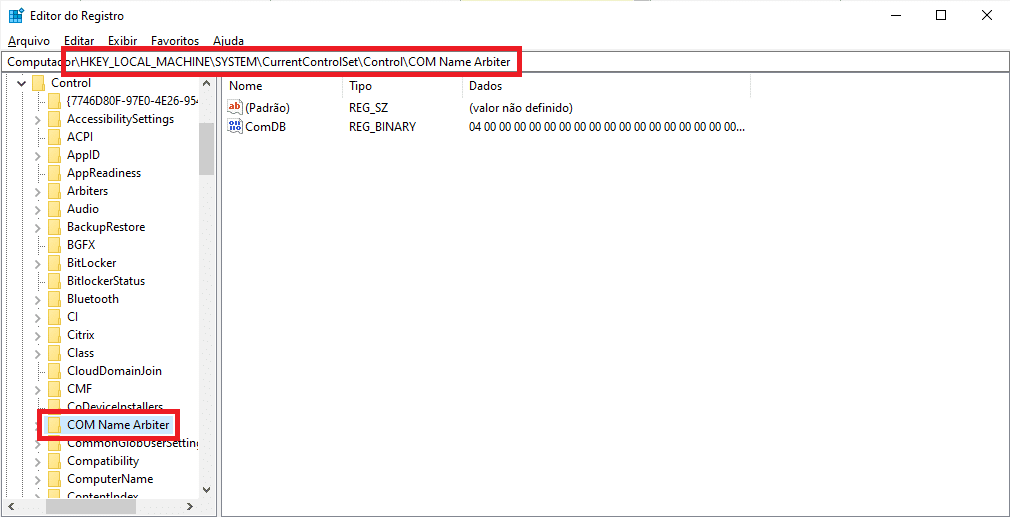Collapse the Control tree node

click(x=22, y=83)
